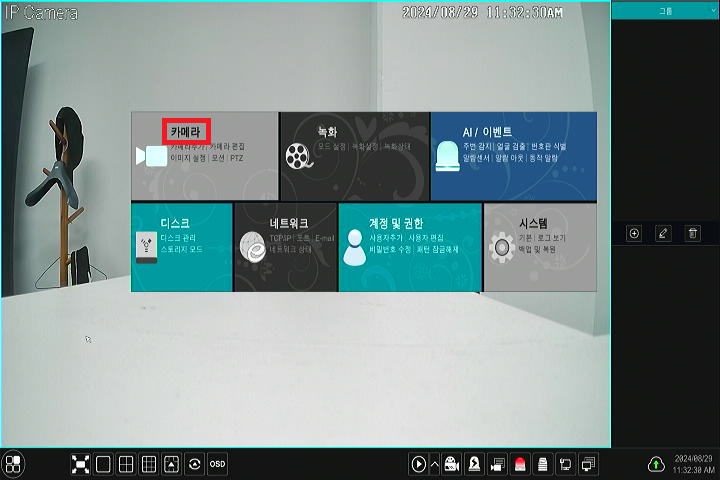Select the nine-split view layout icon

click(x=149, y=464)
